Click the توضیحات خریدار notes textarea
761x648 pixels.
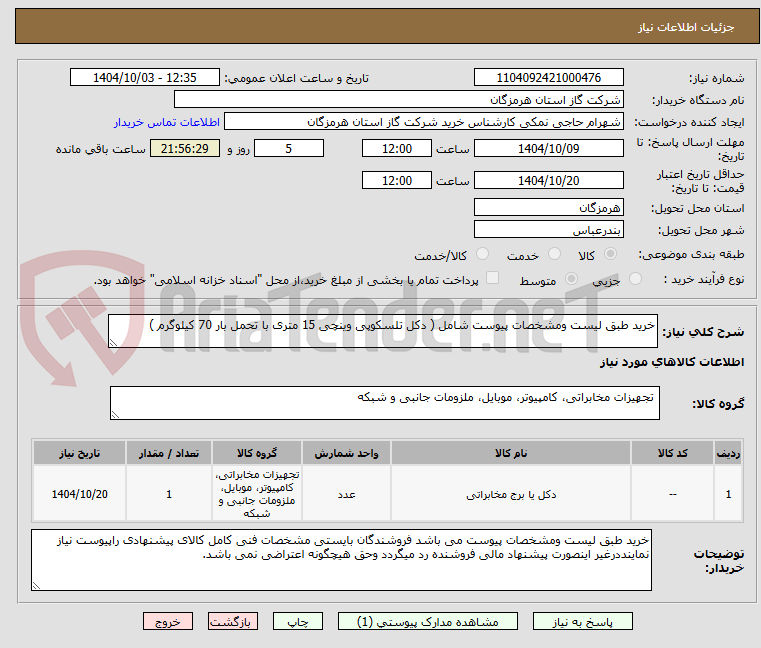click(x=341, y=560)
